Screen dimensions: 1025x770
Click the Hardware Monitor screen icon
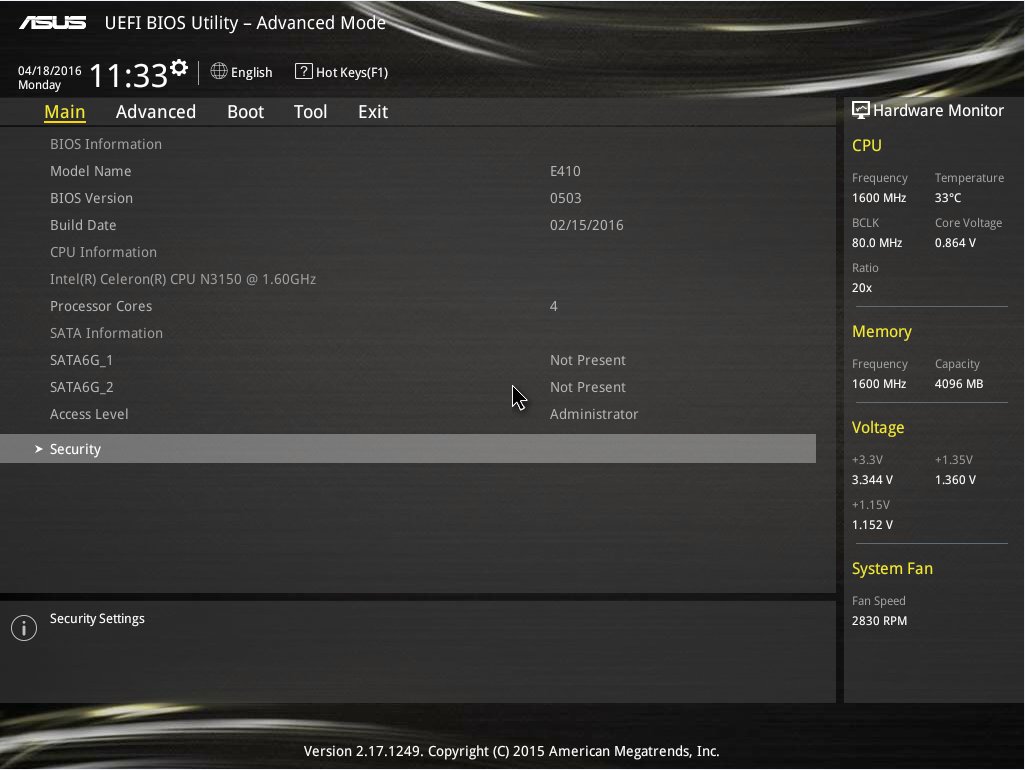pos(860,110)
